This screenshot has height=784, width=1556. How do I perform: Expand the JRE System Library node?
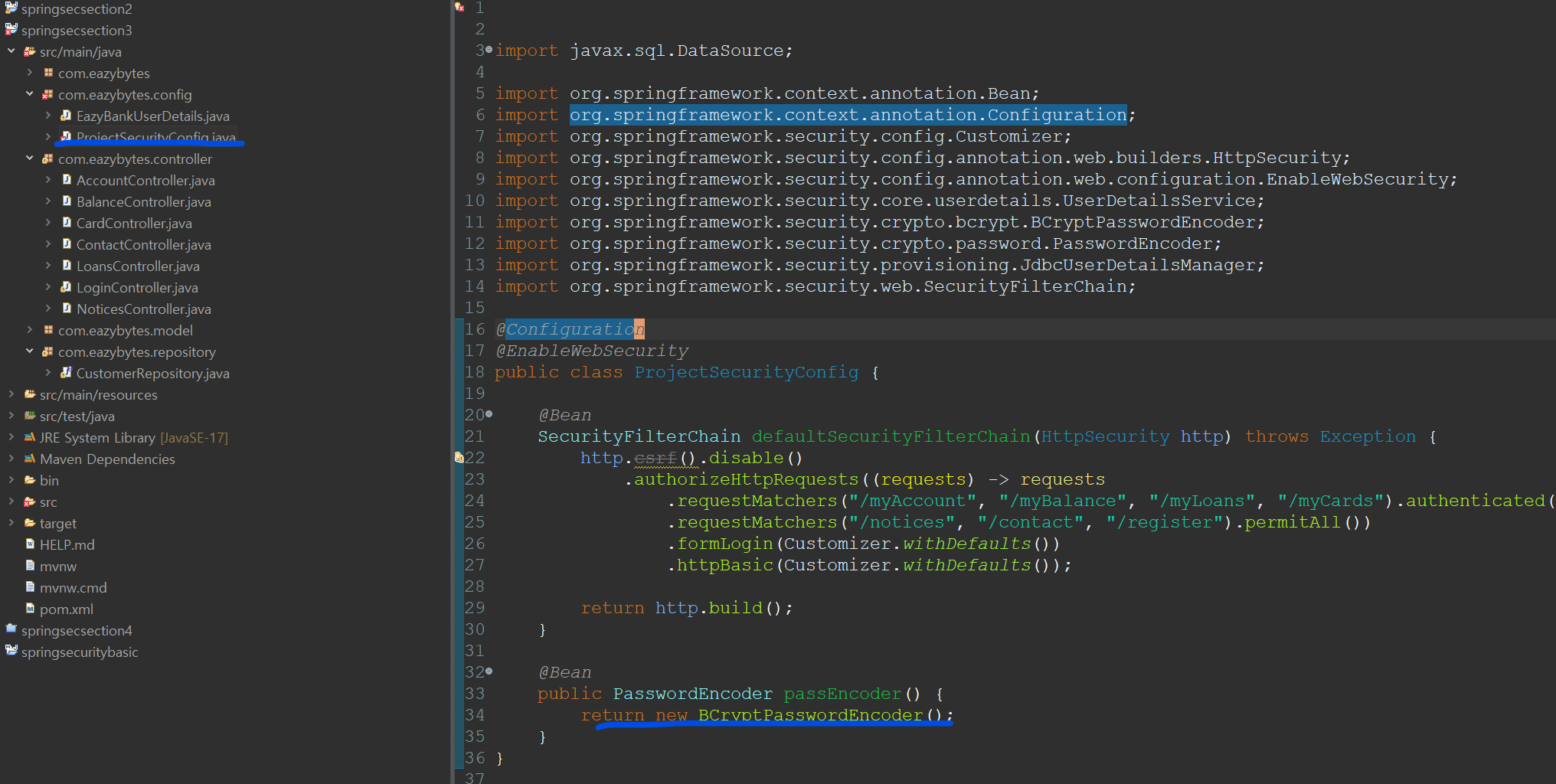(11, 437)
